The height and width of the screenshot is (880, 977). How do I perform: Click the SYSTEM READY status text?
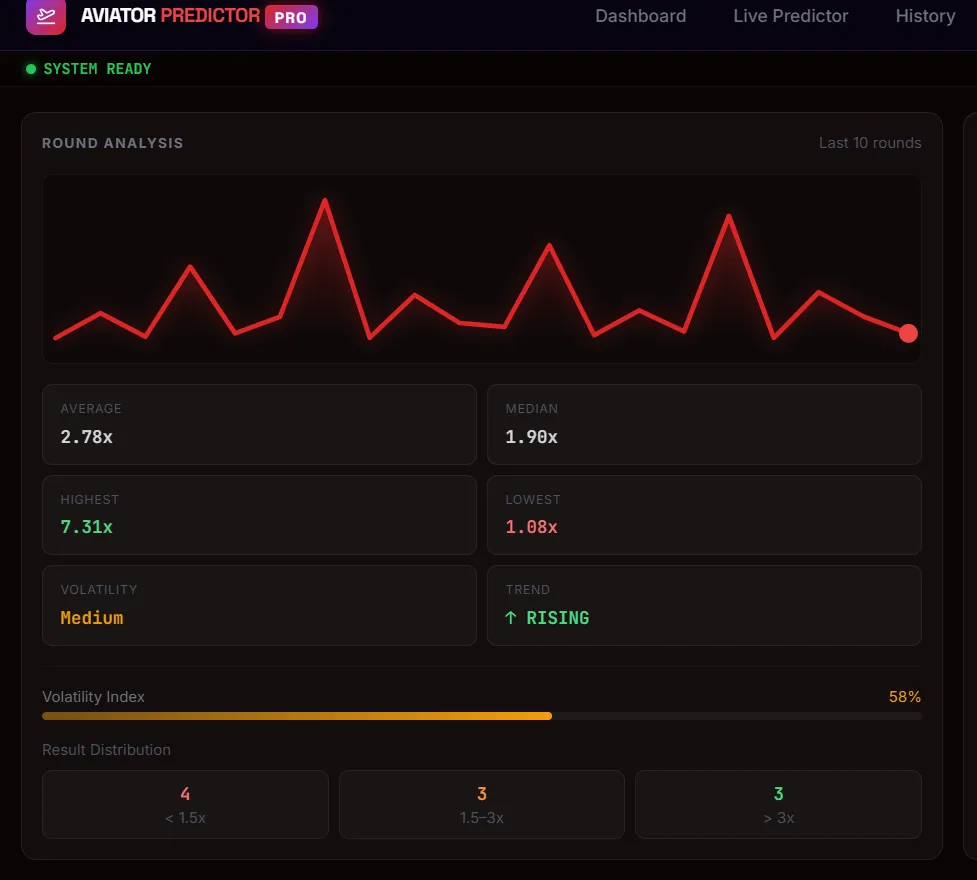tap(97, 69)
